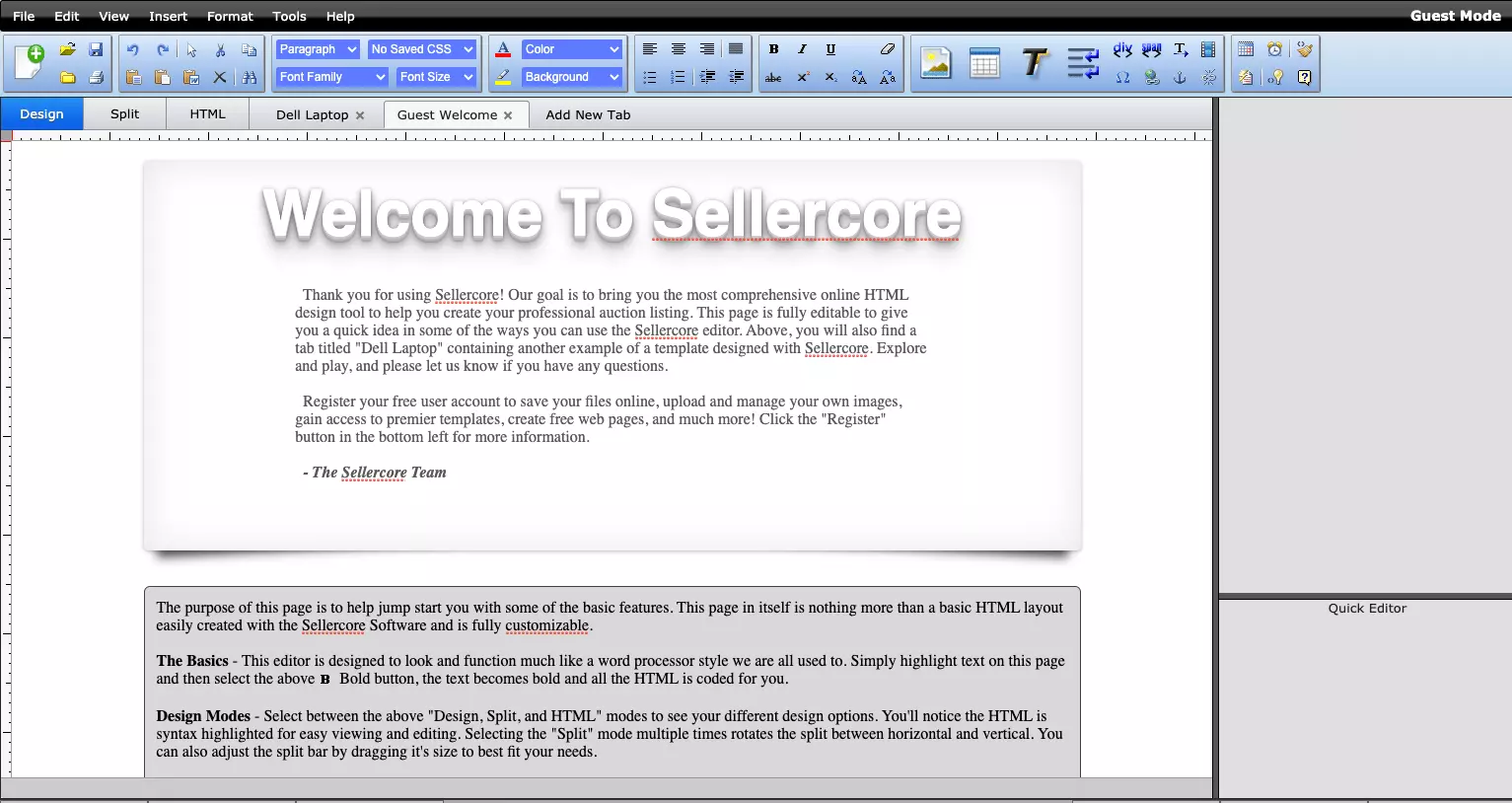Insert a numbered list

[679, 77]
